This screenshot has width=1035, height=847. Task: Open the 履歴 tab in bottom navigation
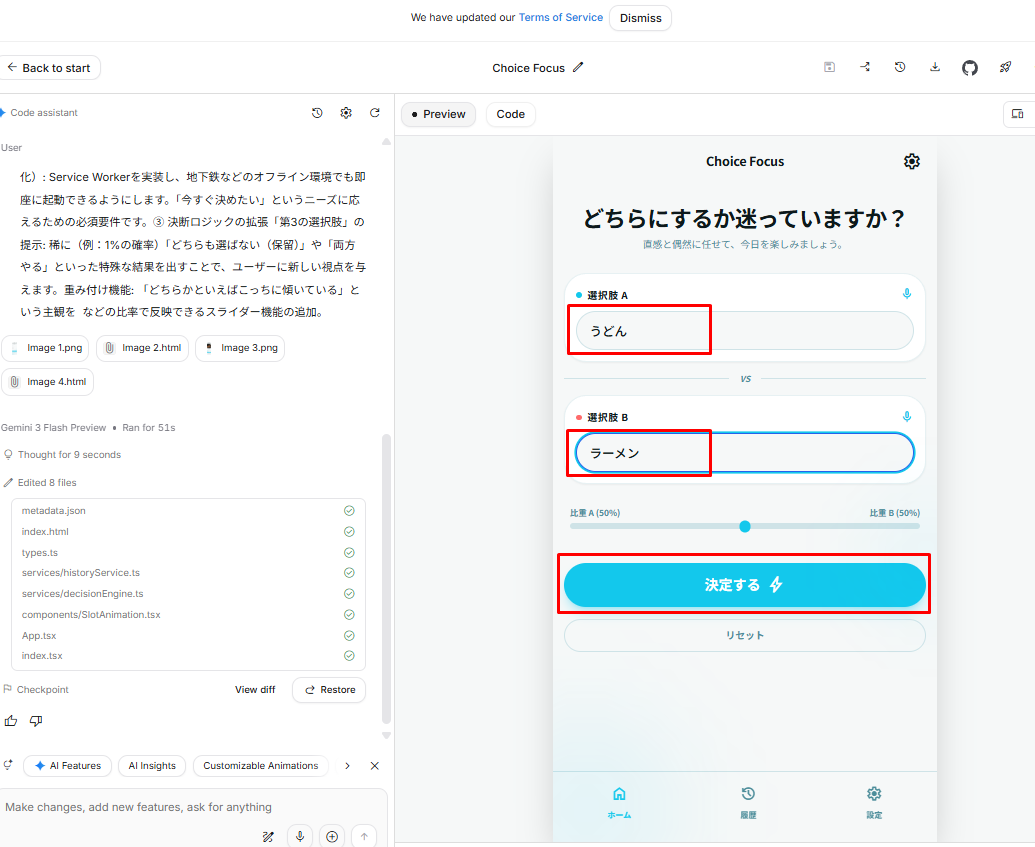point(747,802)
